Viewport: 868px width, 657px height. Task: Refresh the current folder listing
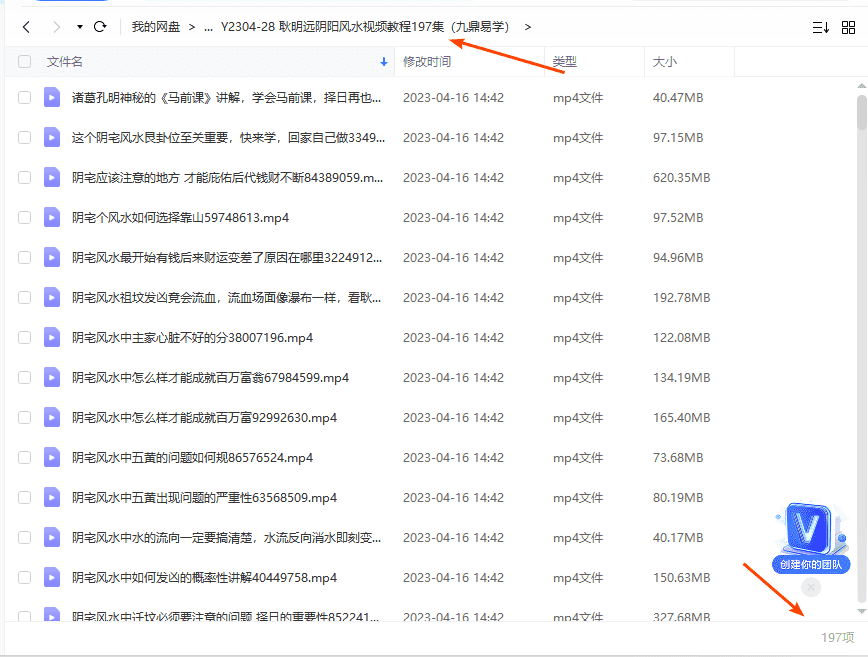[x=100, y=27]
